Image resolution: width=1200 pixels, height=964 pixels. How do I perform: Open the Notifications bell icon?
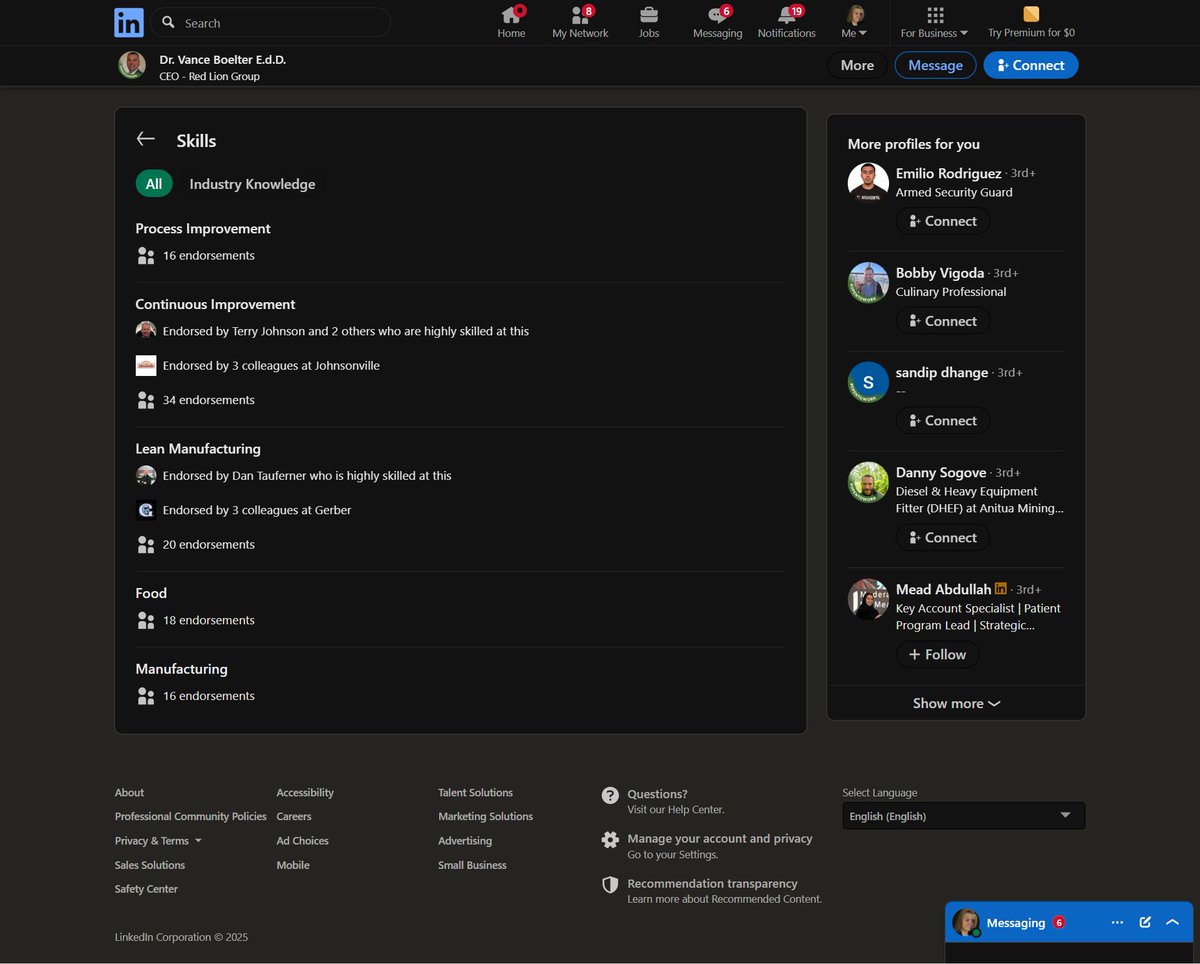tap(786, 15)
